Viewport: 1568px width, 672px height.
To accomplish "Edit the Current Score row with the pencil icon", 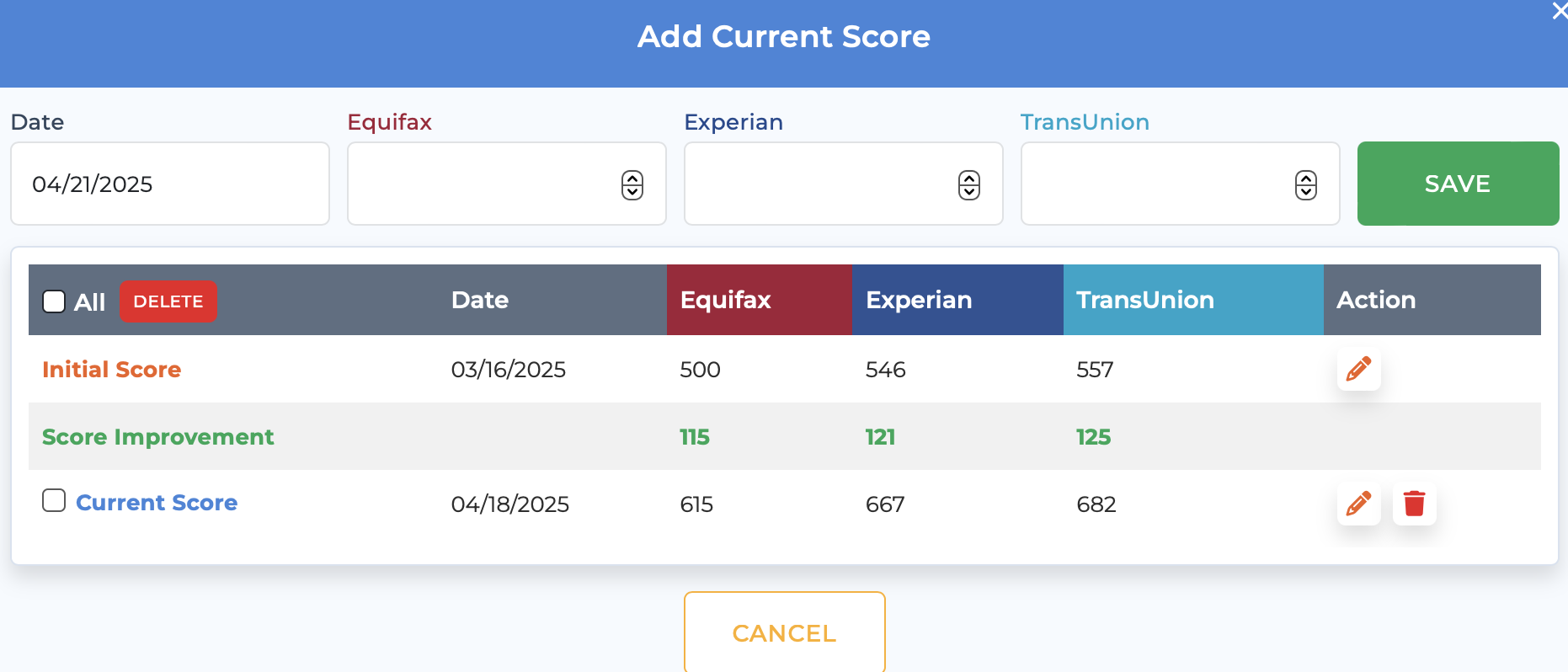I will [x=1358, y=504].
